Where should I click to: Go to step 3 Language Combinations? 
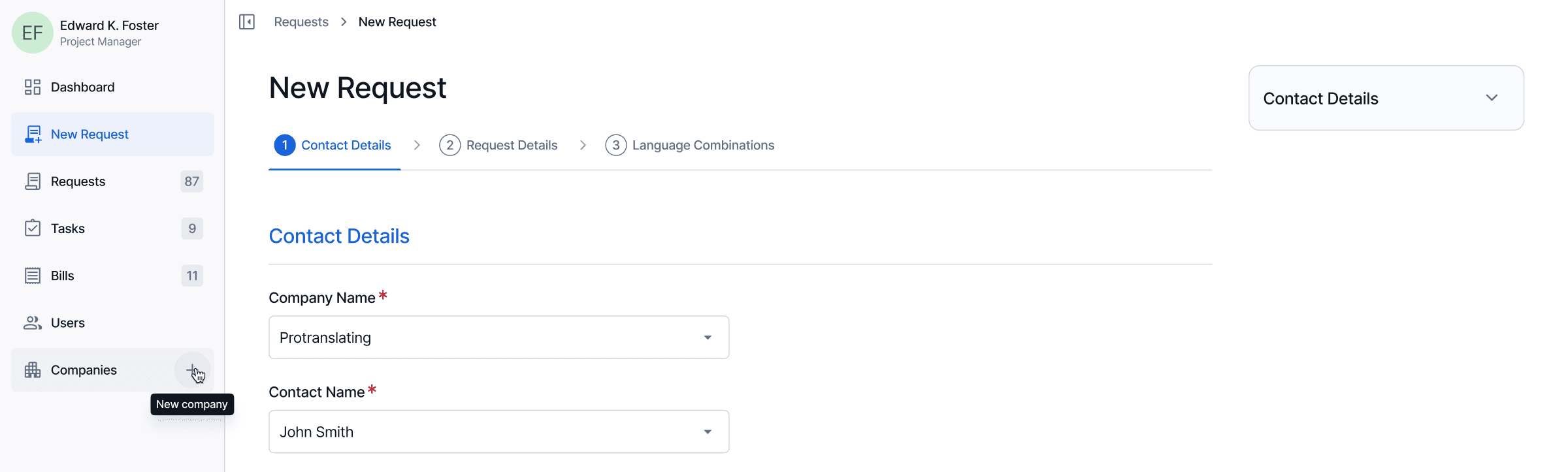tap(690, 145)
